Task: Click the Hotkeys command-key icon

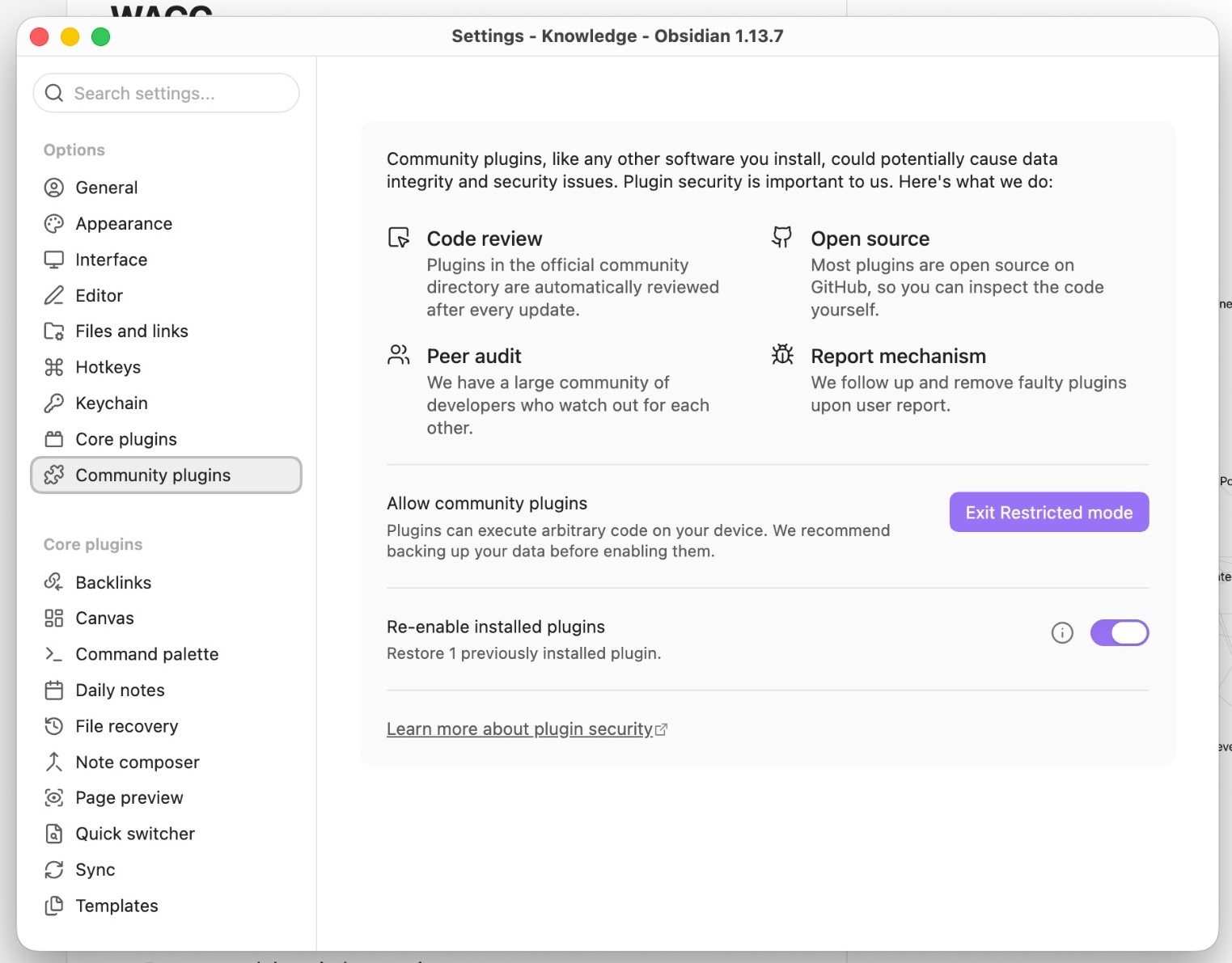Action: 54,367
